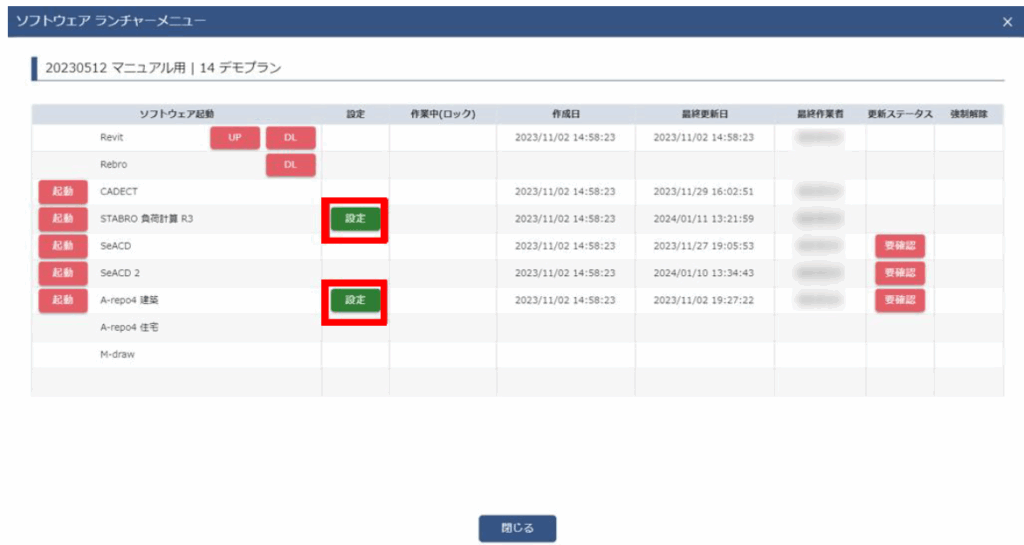Click 要確認 status for SeACD
This screenshot has width=1024, height=545.
click(x=899, y=246)
